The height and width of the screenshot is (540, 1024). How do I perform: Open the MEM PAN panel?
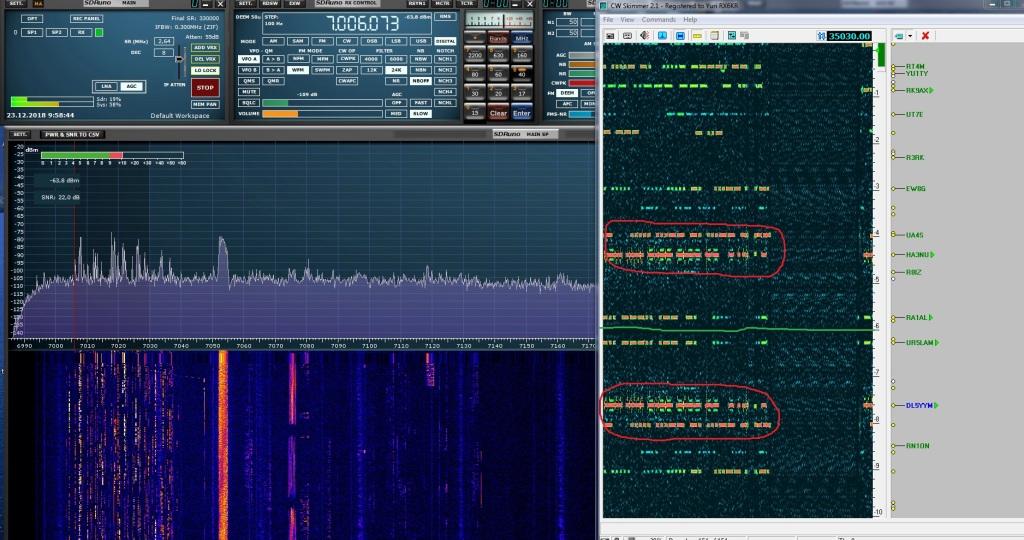click(x=205, y=104)
